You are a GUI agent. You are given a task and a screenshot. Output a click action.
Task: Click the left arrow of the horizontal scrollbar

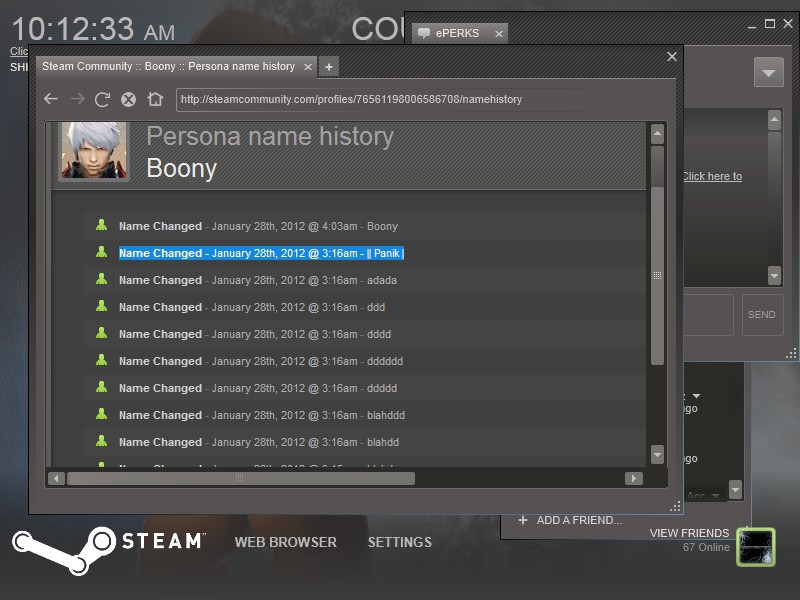coord(56,479)
